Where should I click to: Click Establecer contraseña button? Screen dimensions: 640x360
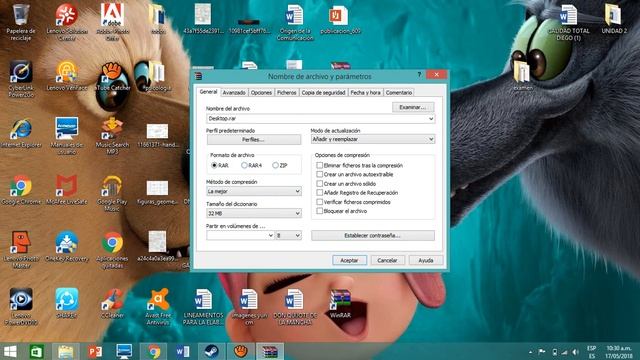tap(373, 236)
